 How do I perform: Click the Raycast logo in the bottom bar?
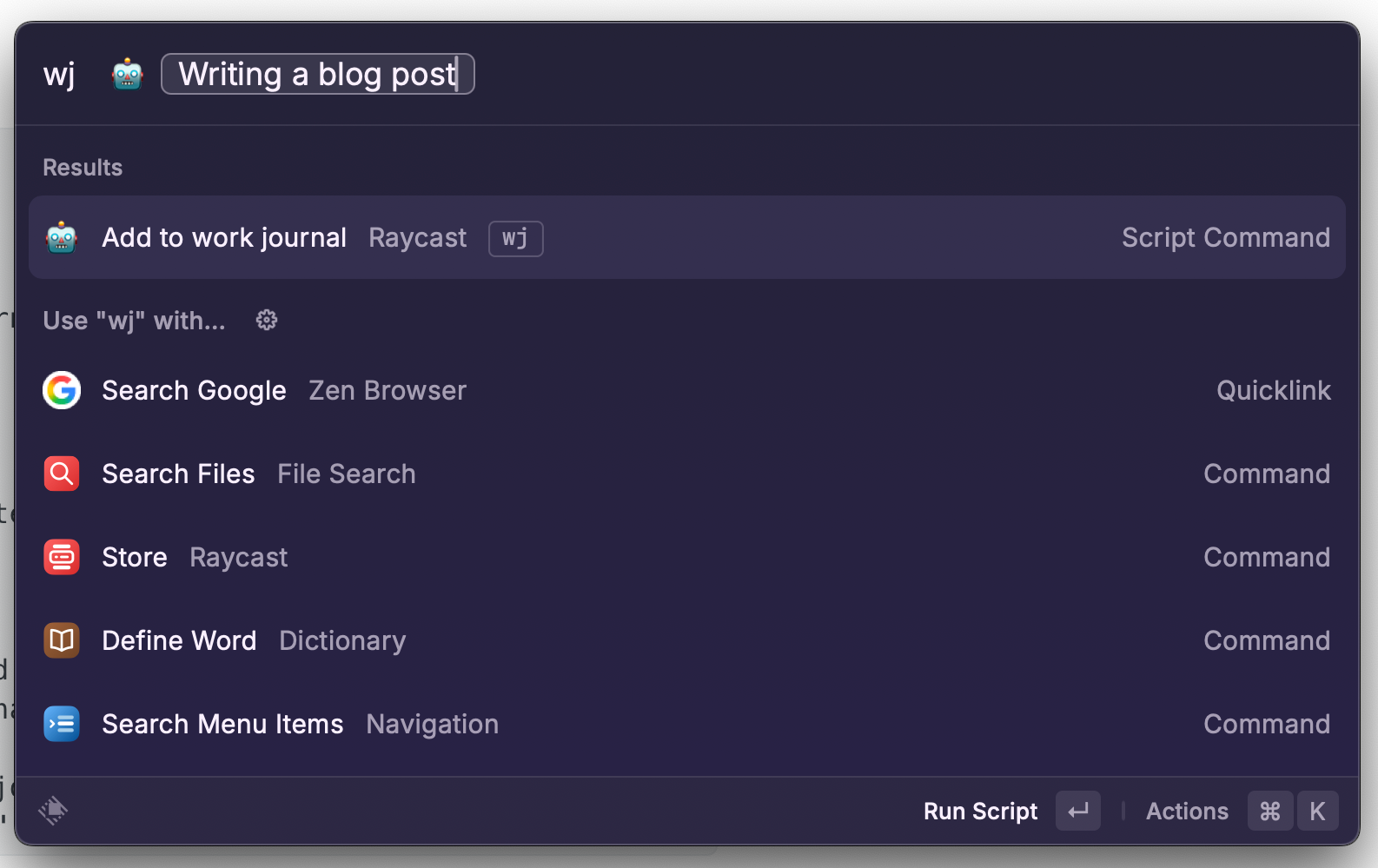pos(53,811)
